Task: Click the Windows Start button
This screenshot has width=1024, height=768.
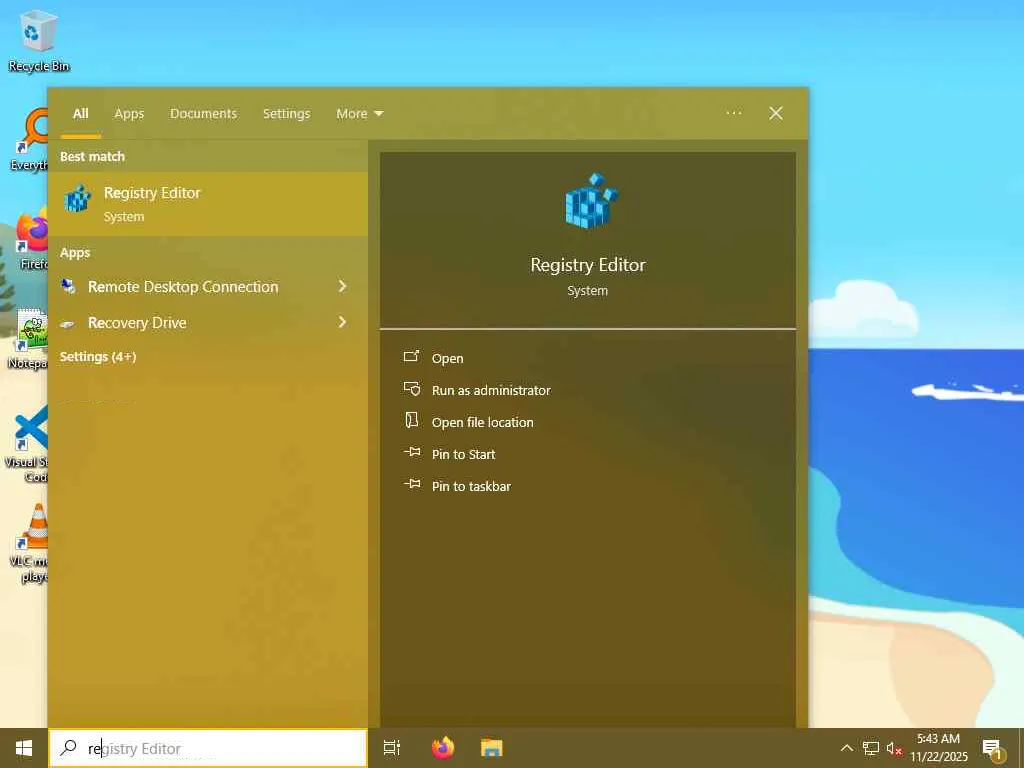Action: (24, 748)
